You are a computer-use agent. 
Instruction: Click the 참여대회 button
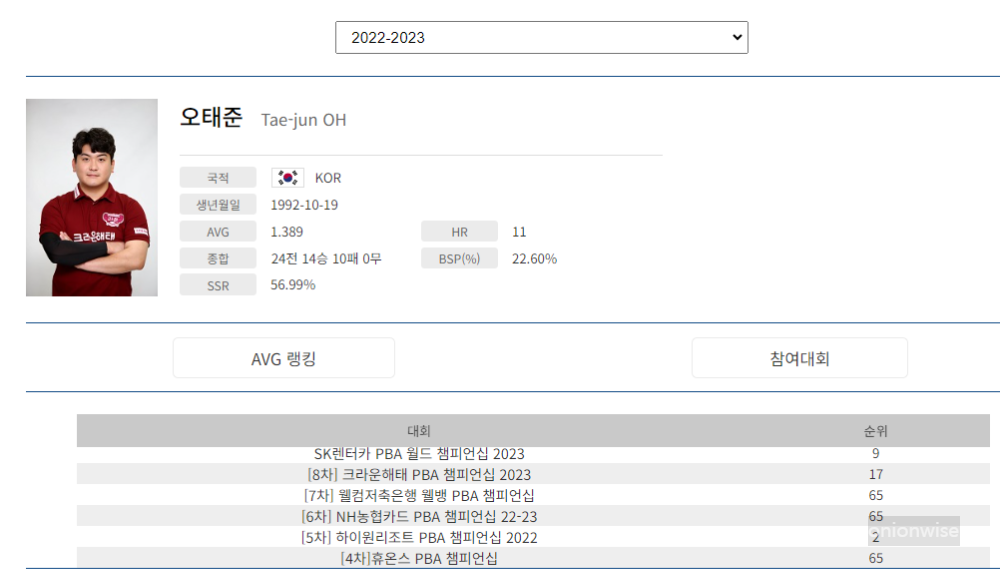point(798,357)
